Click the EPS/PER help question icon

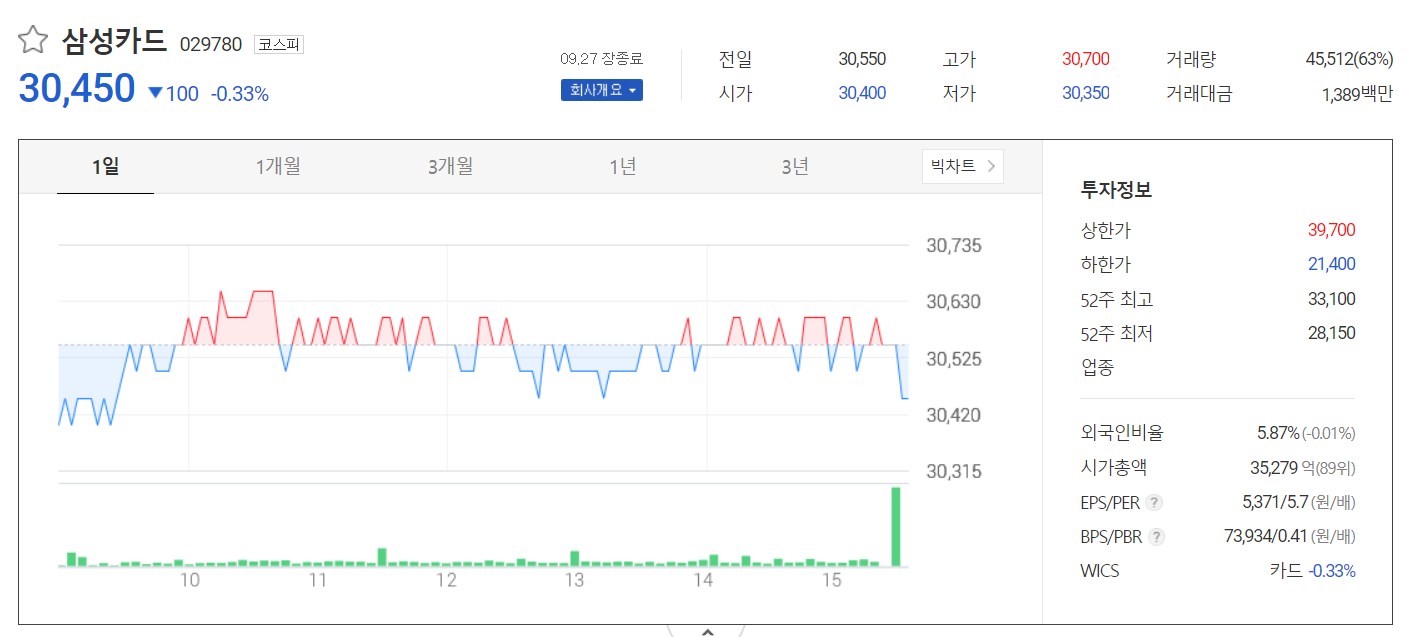(1155, 502)
